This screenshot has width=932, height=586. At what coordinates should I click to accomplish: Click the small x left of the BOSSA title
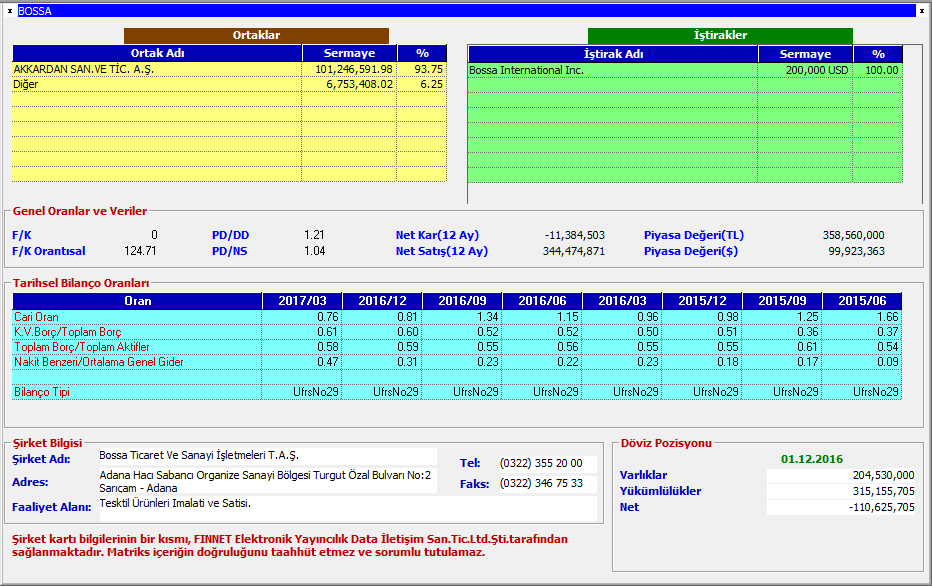pyautogui.click(x=10, y=11)
